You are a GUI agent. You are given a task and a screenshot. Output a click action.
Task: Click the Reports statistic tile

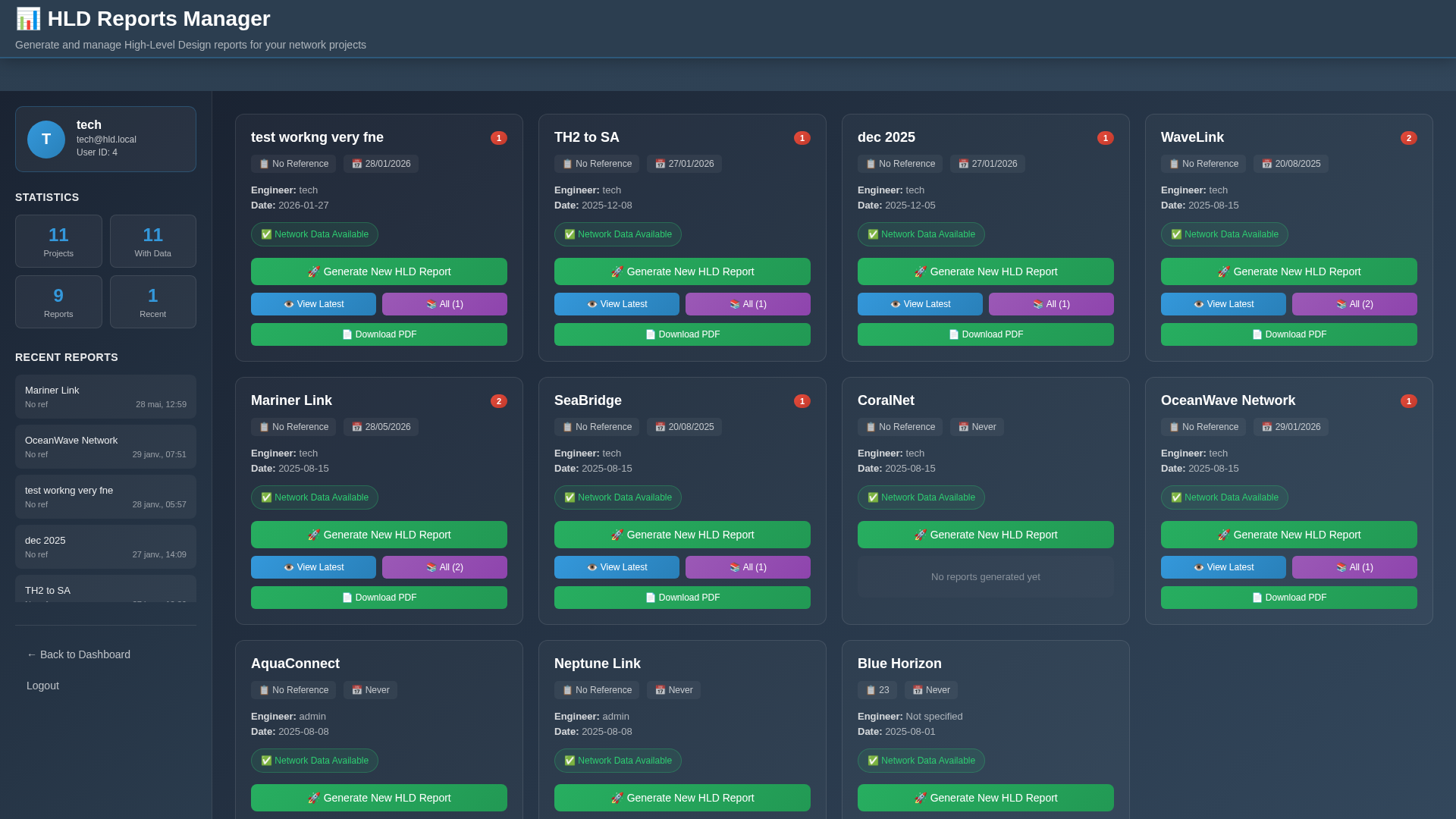[58, 302]
